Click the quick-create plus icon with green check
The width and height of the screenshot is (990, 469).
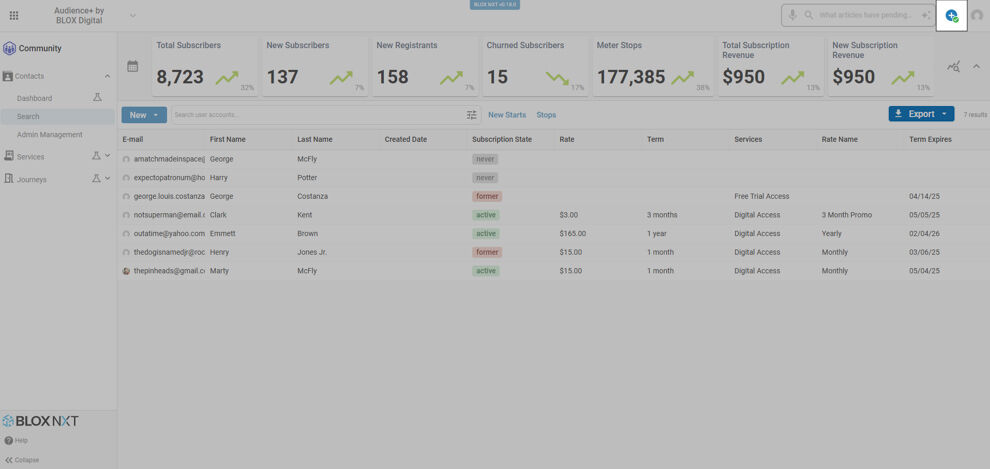(951, 16)
